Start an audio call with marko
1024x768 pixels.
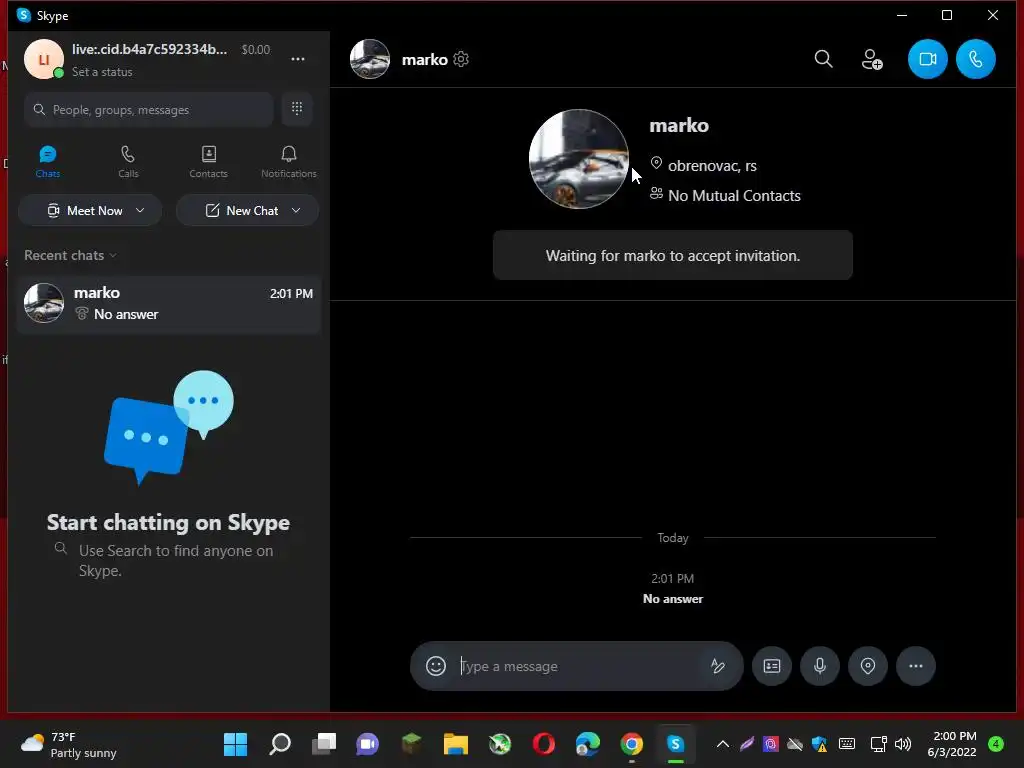[976, 59]
